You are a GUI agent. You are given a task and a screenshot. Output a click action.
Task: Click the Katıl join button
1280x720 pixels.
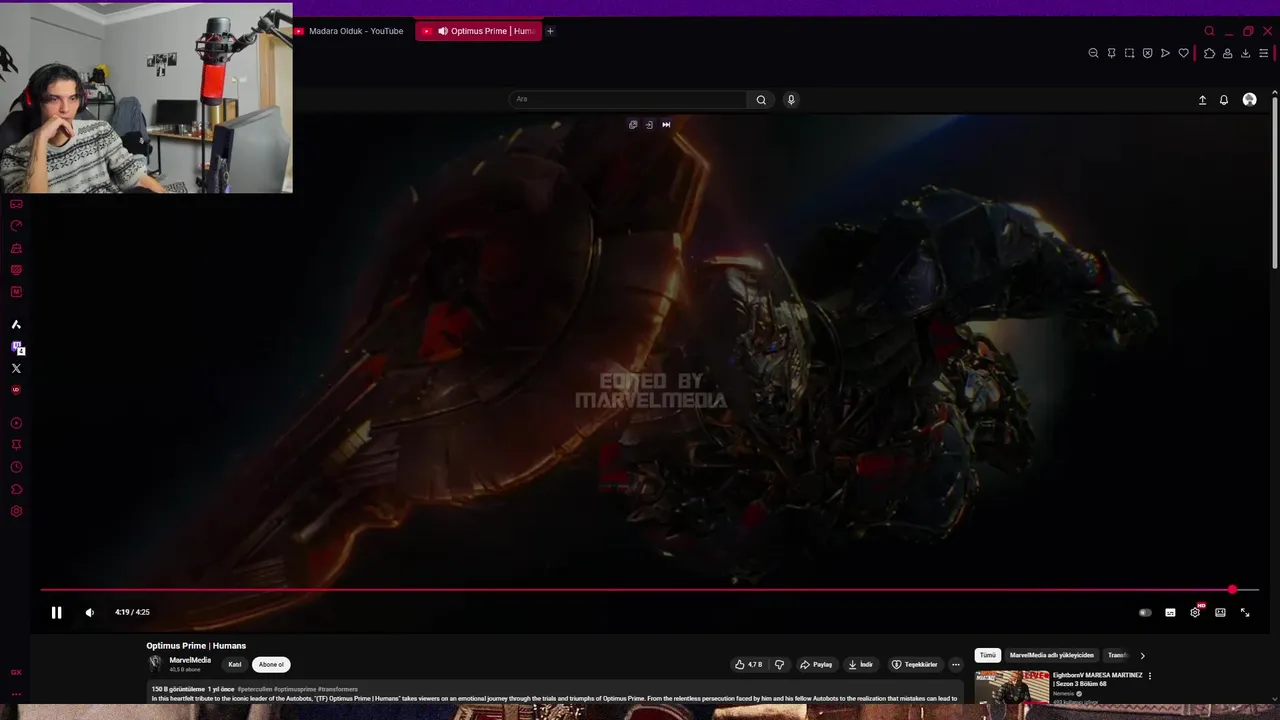click(x=234, y=664)
